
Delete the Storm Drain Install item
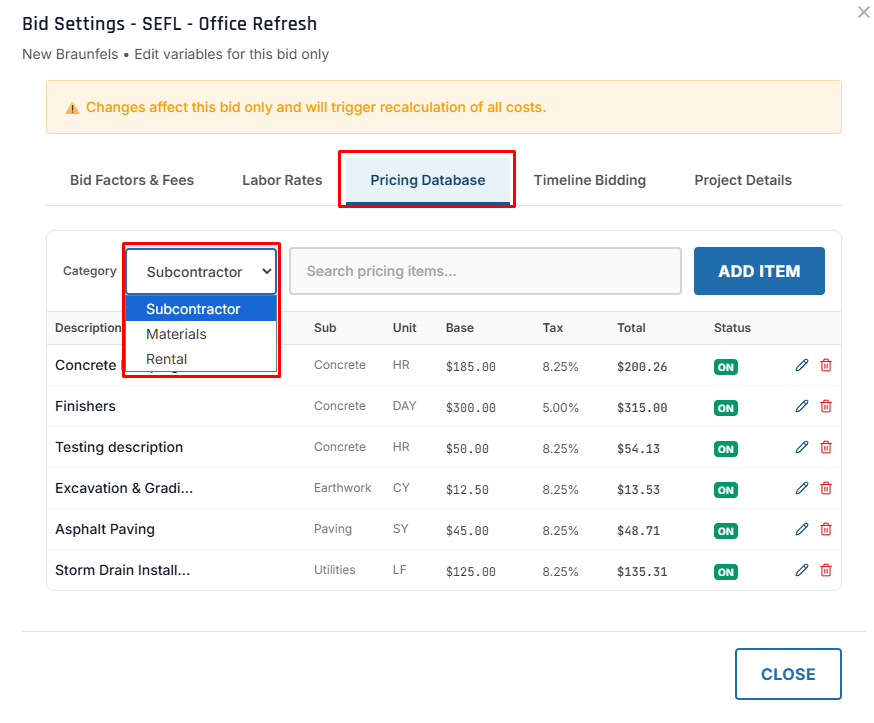click(x=826, y=570)
